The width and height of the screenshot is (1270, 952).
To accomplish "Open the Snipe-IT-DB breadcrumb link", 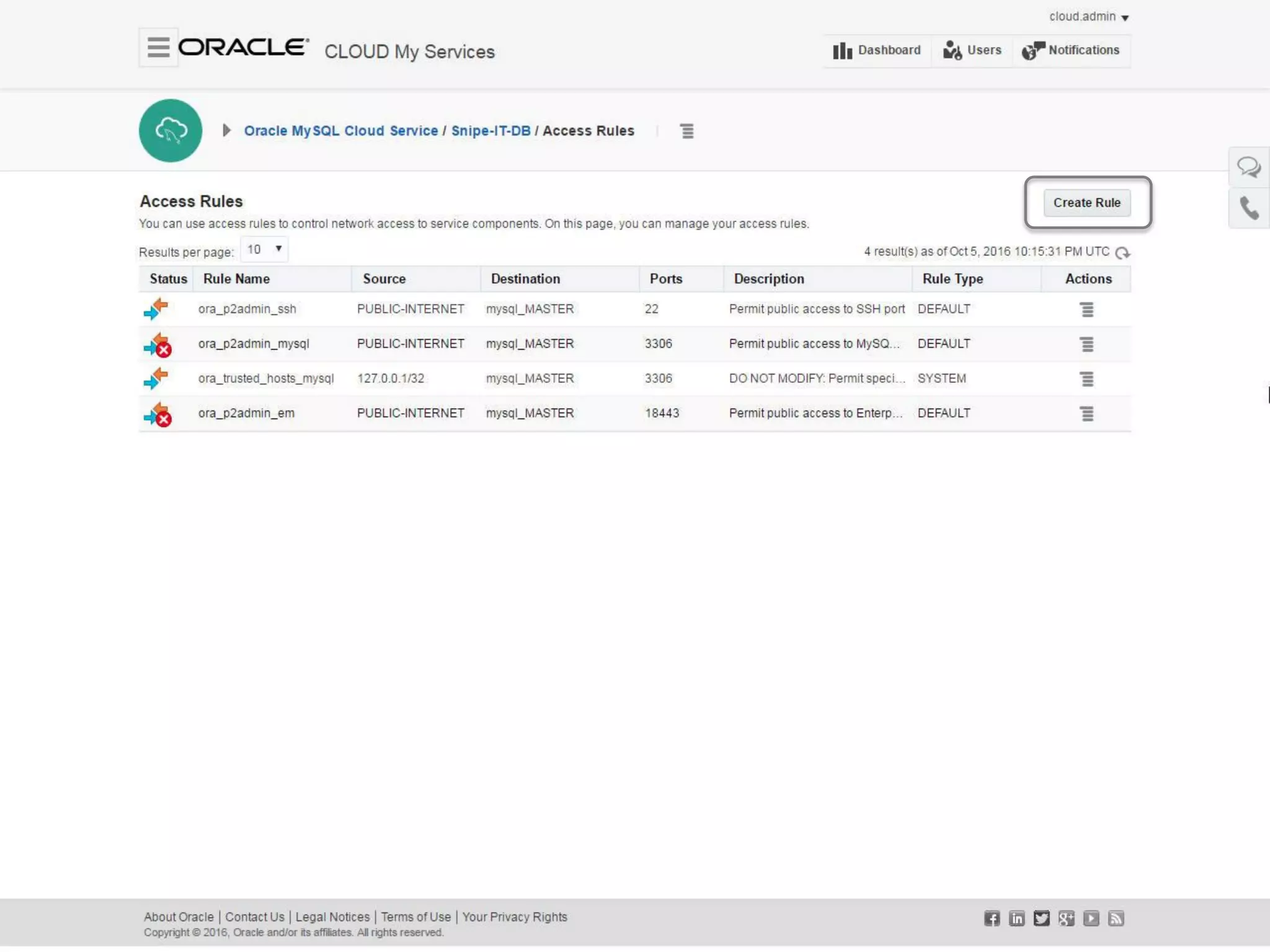I will tap(491, 131).
